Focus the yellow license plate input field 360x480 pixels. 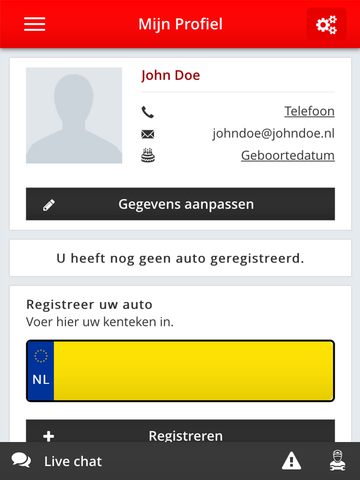click(194, 371)
